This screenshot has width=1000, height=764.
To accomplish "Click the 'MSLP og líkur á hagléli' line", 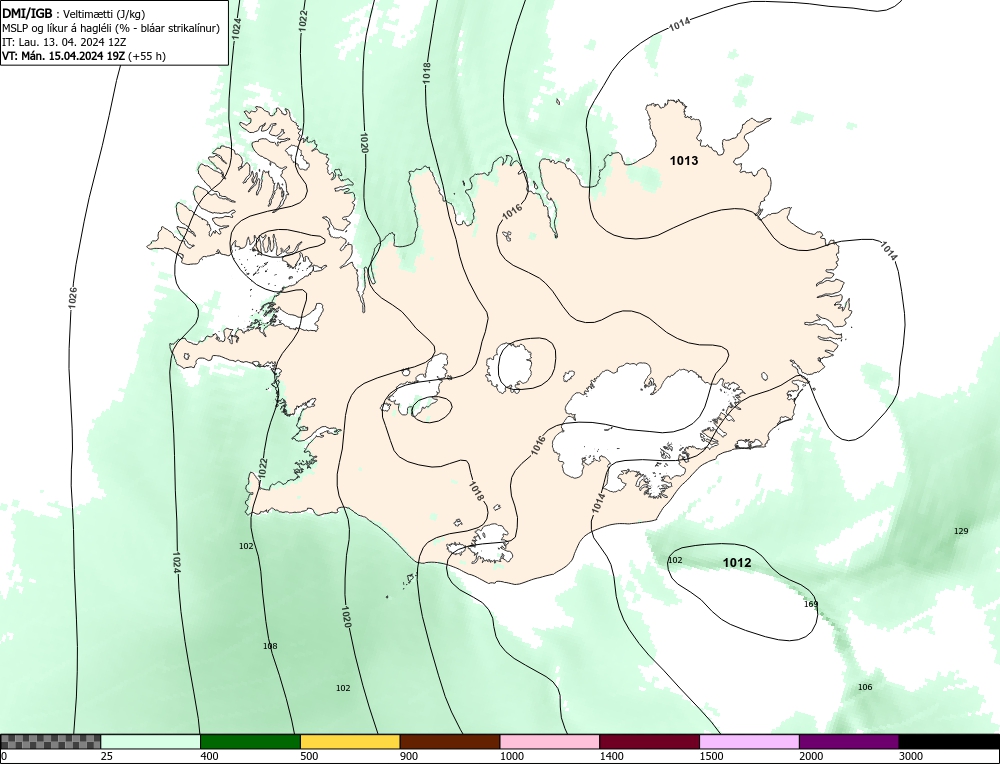I will tap(111, 28).
